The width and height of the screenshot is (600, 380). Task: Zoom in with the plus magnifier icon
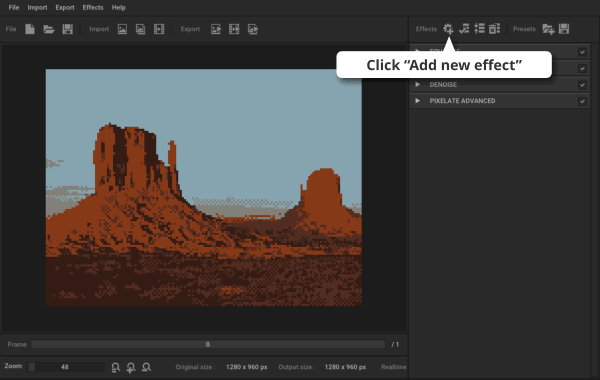click(131, 367)
